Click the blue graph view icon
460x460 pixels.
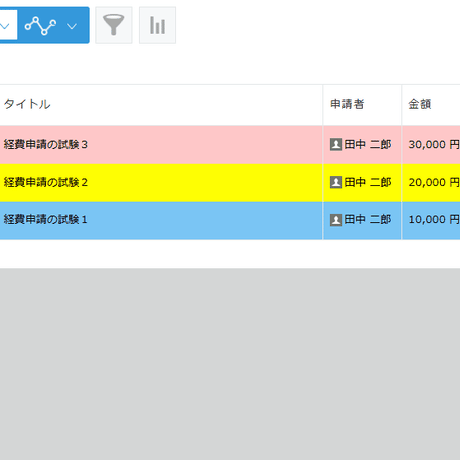pos(40,26)
